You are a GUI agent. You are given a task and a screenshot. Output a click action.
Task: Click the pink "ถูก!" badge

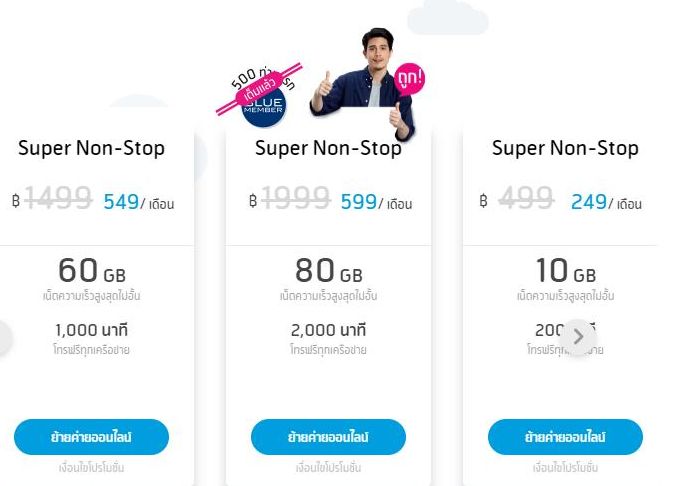[x=409, y=76]
